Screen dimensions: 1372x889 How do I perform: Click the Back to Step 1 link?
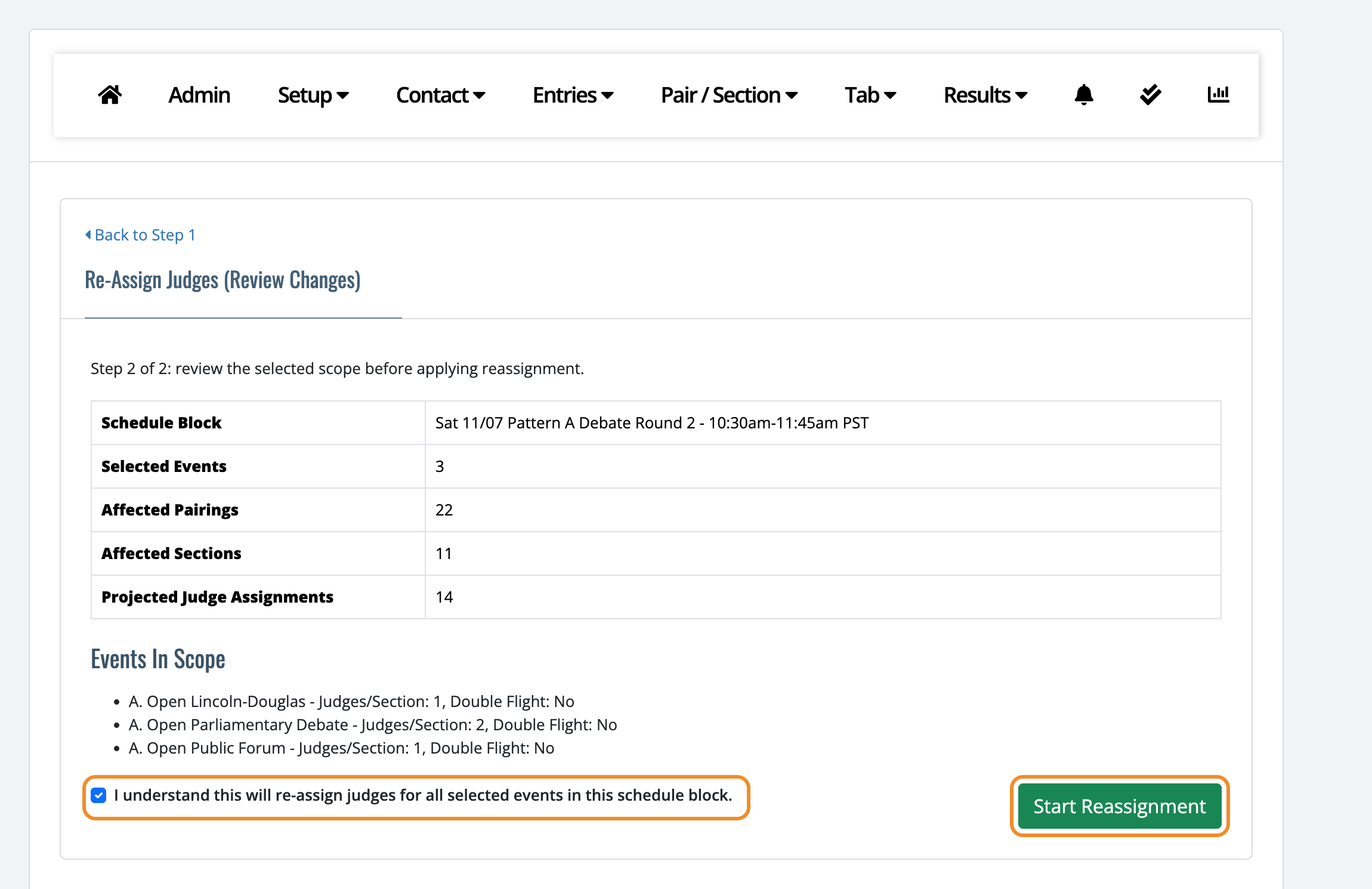pyautogui.click(x=140, y=235)
